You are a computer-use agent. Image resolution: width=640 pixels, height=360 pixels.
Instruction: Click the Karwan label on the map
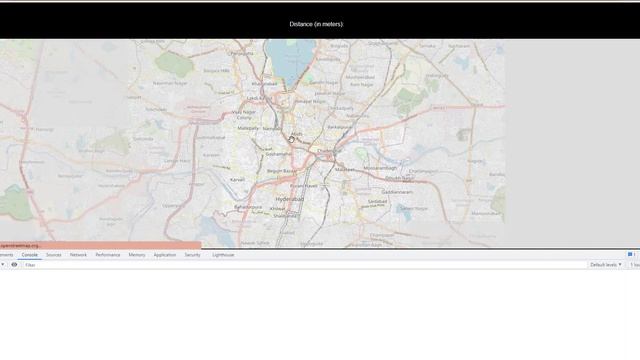point(238,180)
